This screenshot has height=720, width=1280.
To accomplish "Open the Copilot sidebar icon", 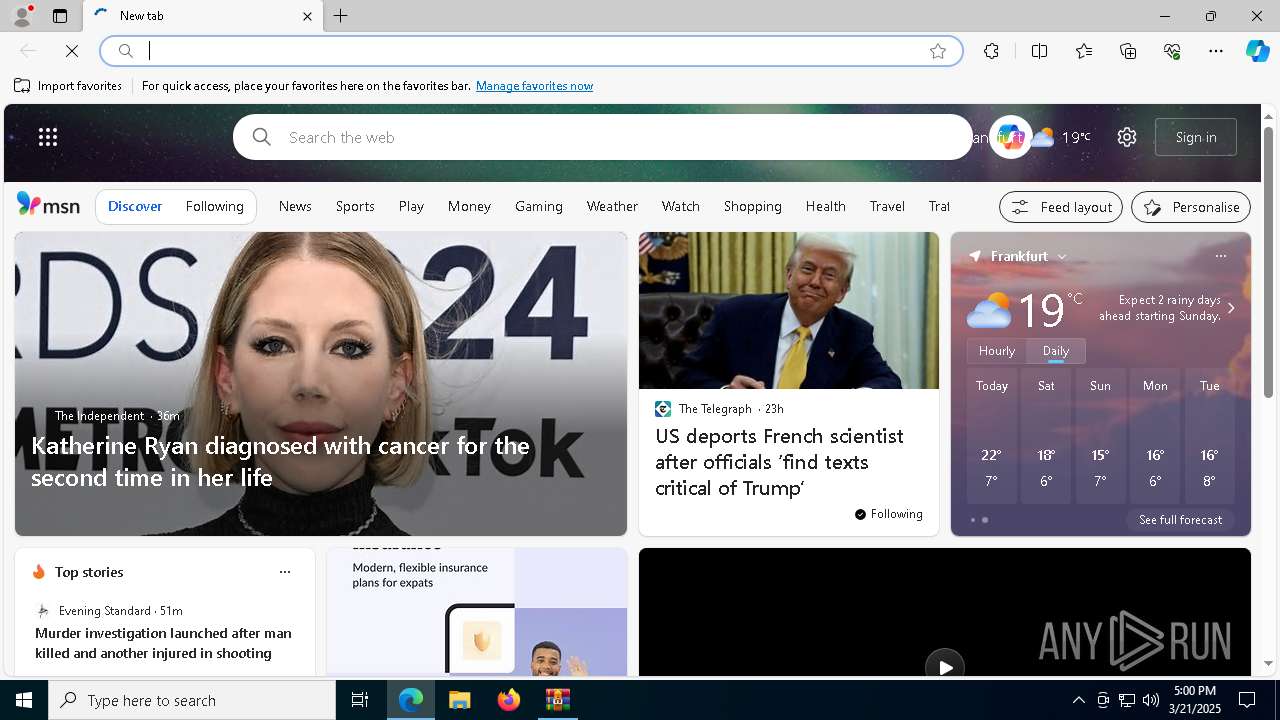I will pyautogui.click(x=1257, y=51).
